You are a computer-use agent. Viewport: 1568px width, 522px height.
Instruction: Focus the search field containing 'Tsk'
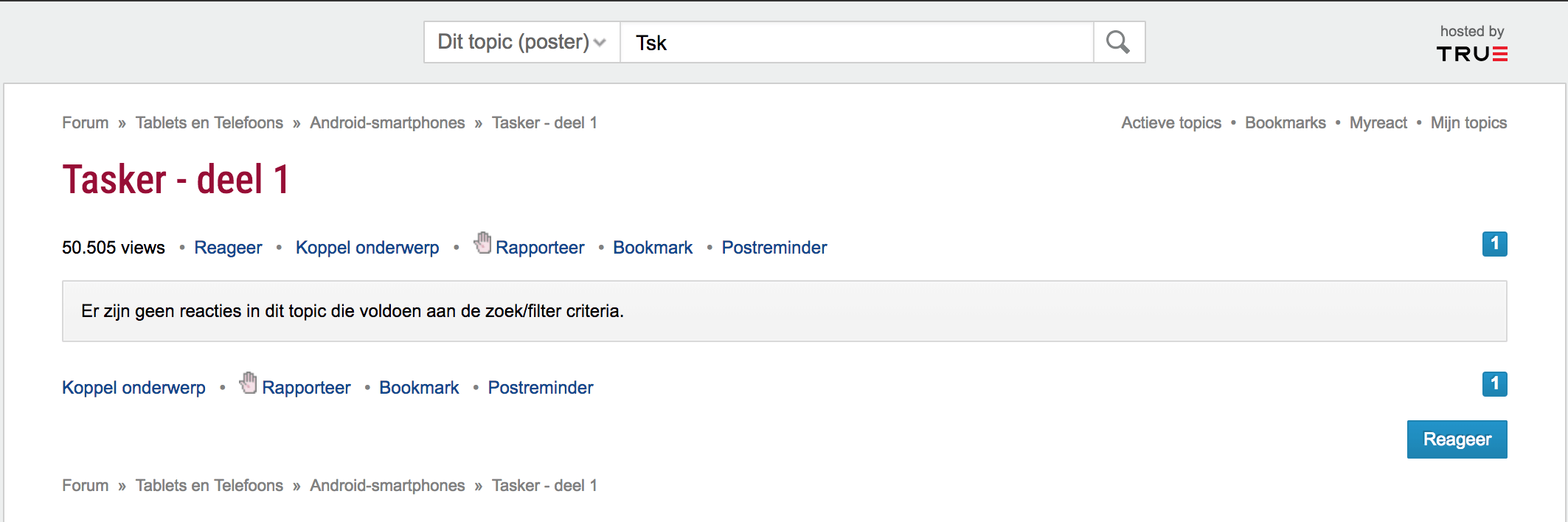[856, 42]
